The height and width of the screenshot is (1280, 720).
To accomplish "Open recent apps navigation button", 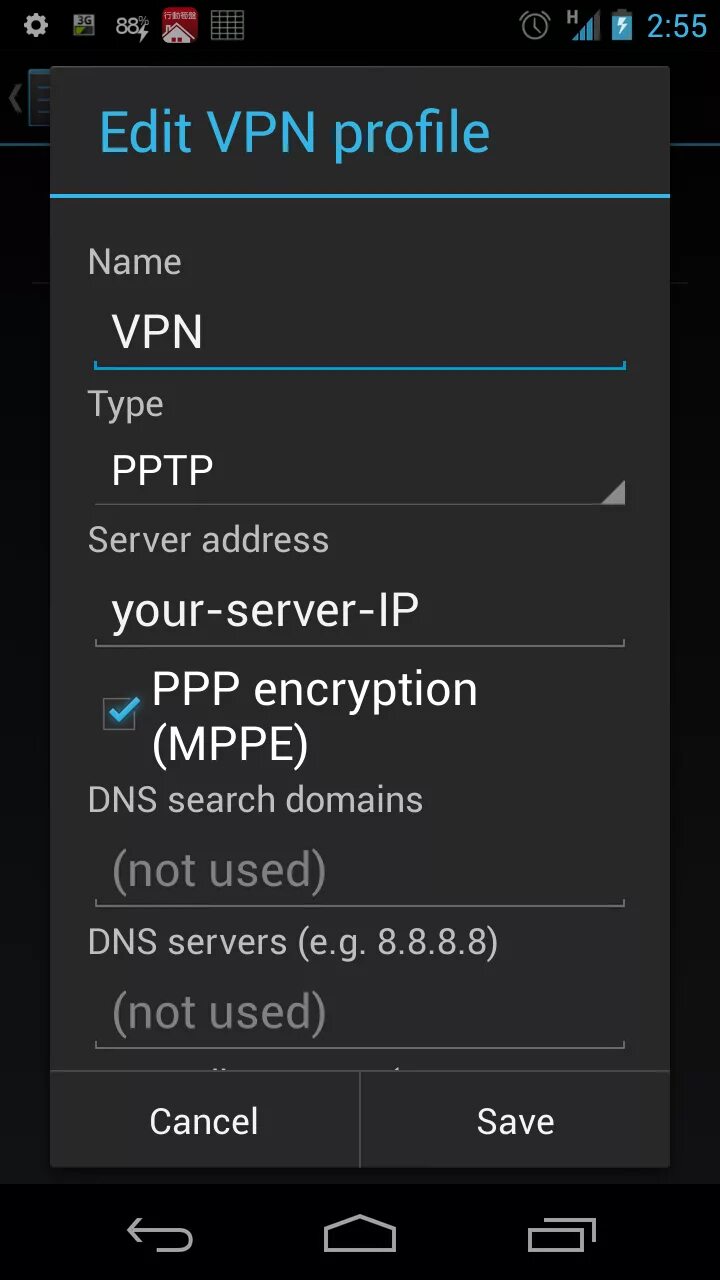I will (562, 1235).
